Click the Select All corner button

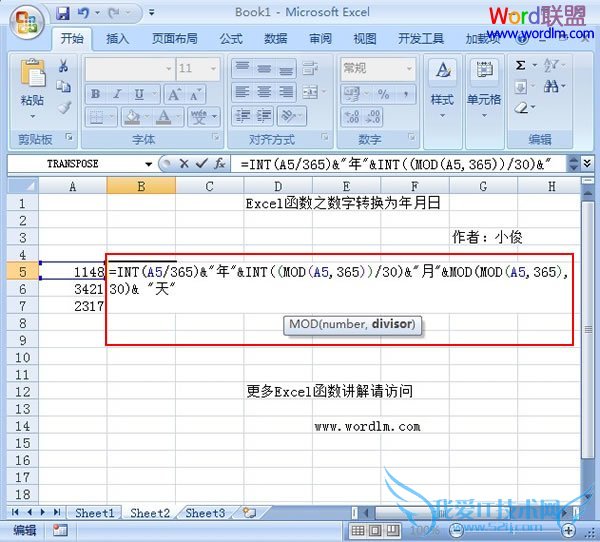pyautogui.click(x=23, y=186)
